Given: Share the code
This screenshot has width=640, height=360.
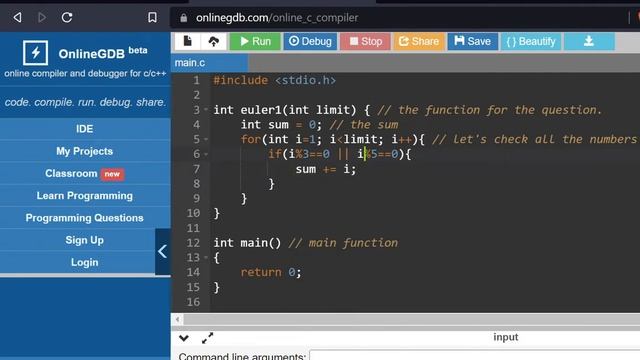Looking at the screenshot, I should pyautogui.click(x=419, y=41).
